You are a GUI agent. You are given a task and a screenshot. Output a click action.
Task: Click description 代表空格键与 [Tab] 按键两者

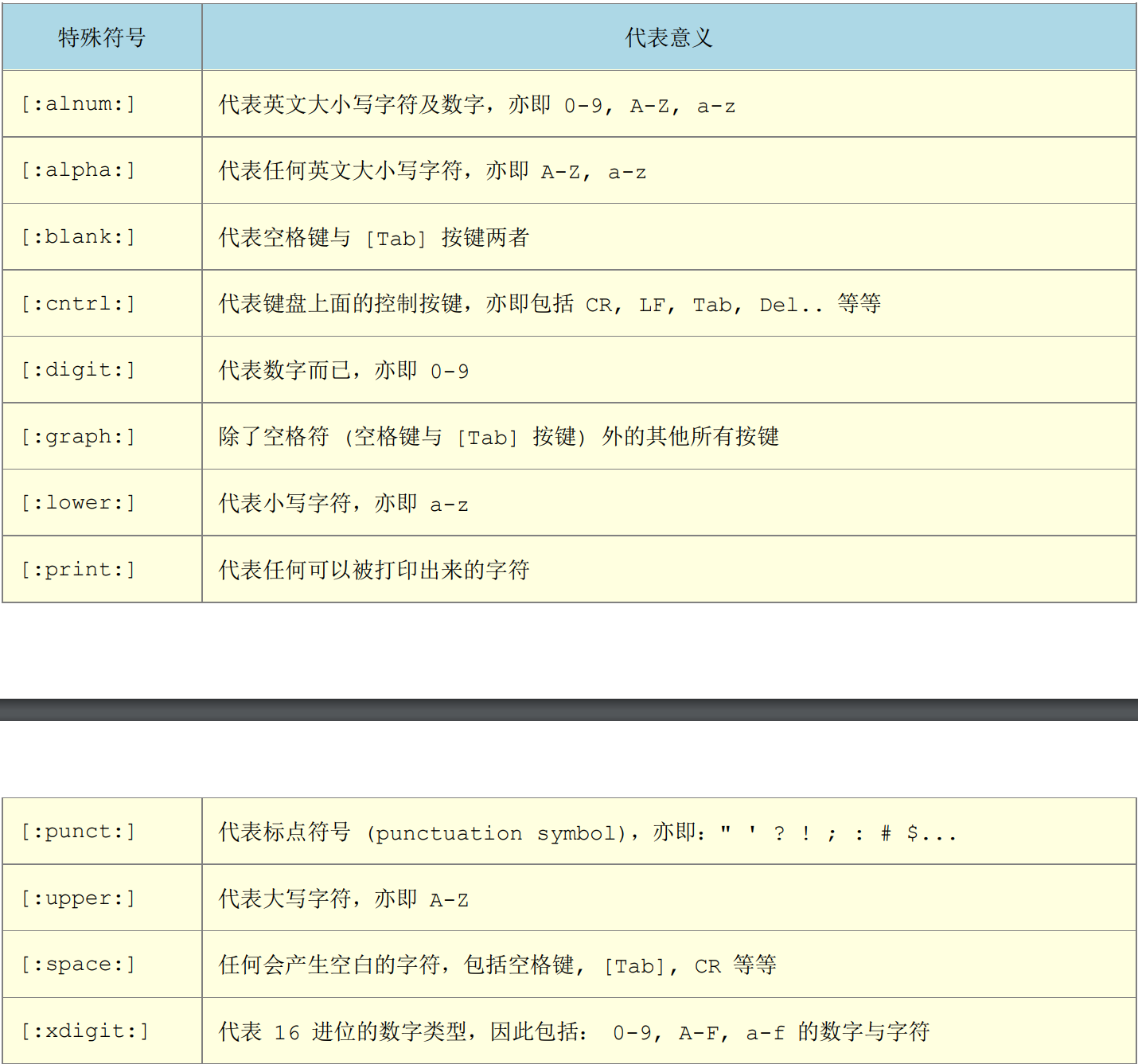tap(669, 236)
